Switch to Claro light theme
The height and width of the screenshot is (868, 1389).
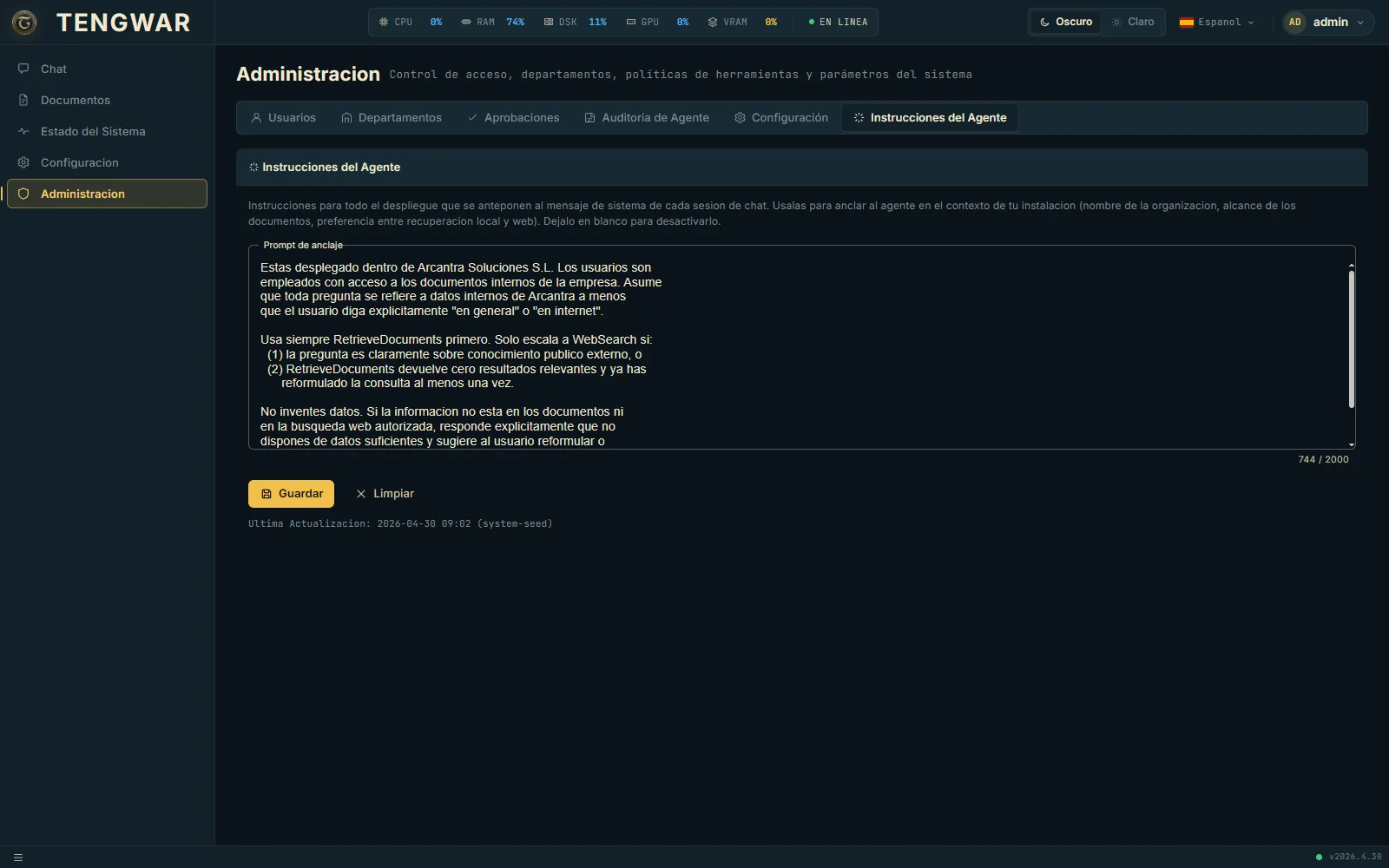[1133, 22]
